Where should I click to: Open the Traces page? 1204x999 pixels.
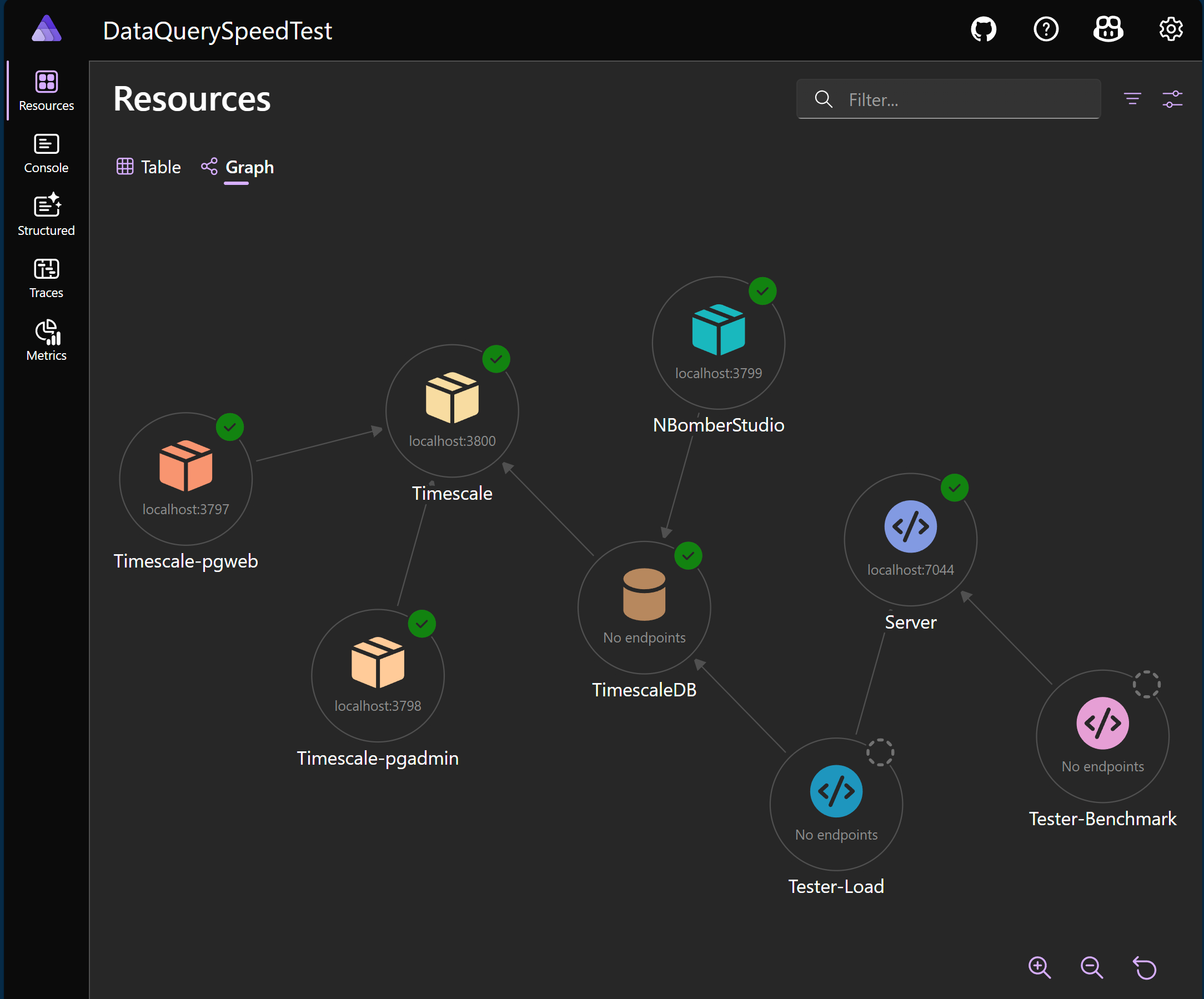pos(47,278)
